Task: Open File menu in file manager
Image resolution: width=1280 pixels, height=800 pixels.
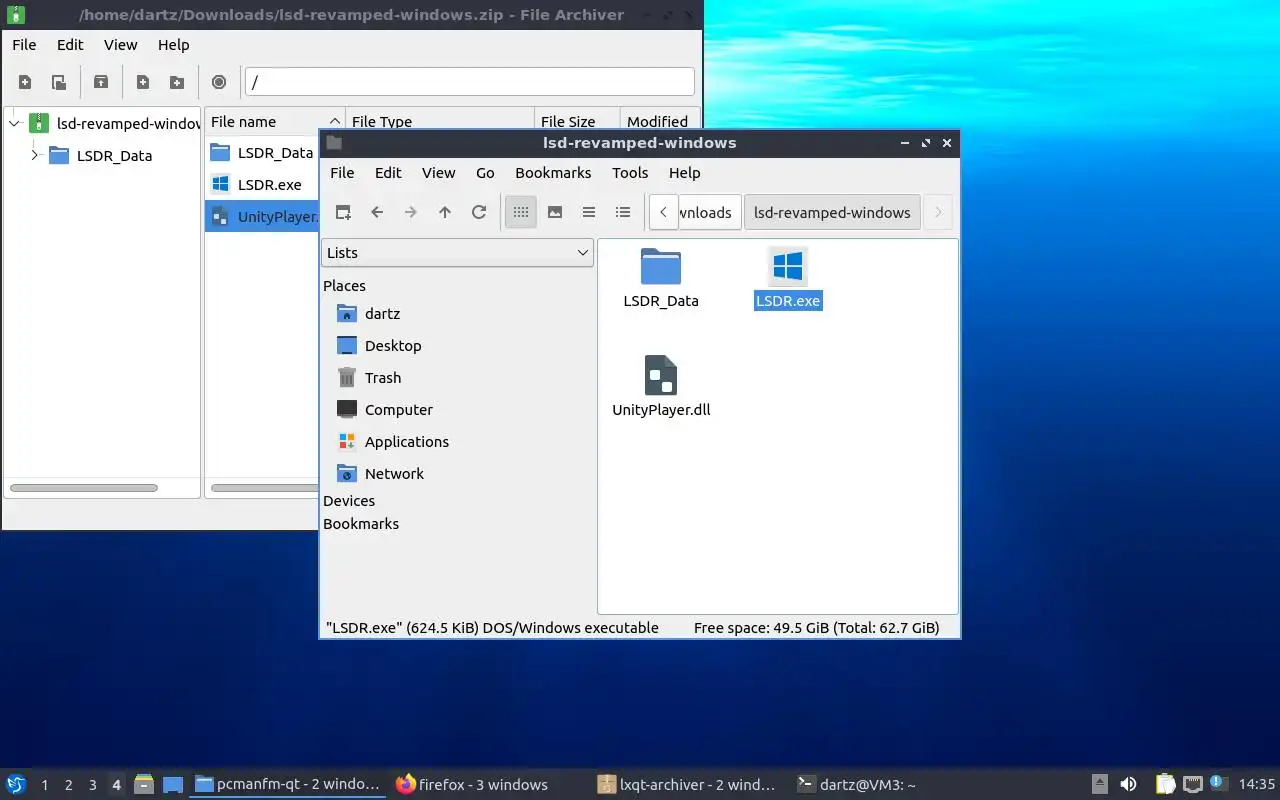Action: (342, 173)
